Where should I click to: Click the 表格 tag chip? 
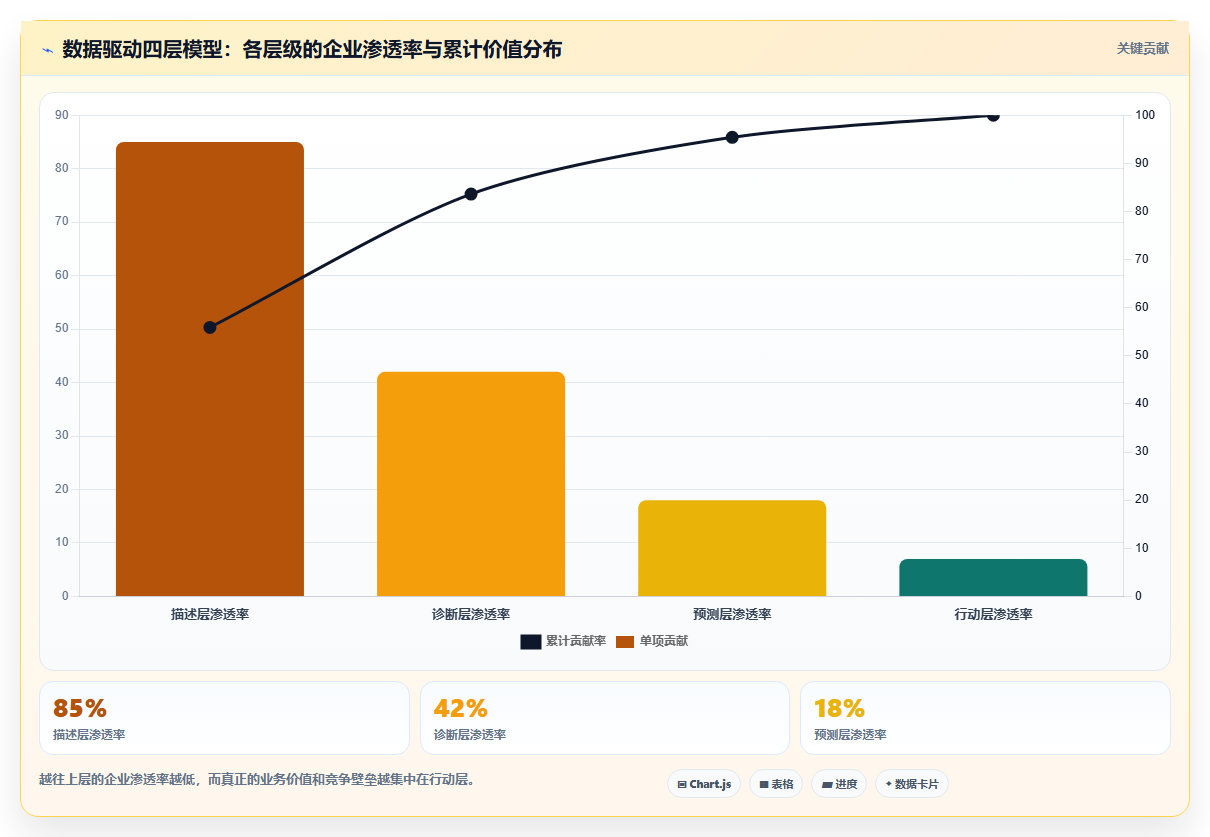click(x=776, y=784)
